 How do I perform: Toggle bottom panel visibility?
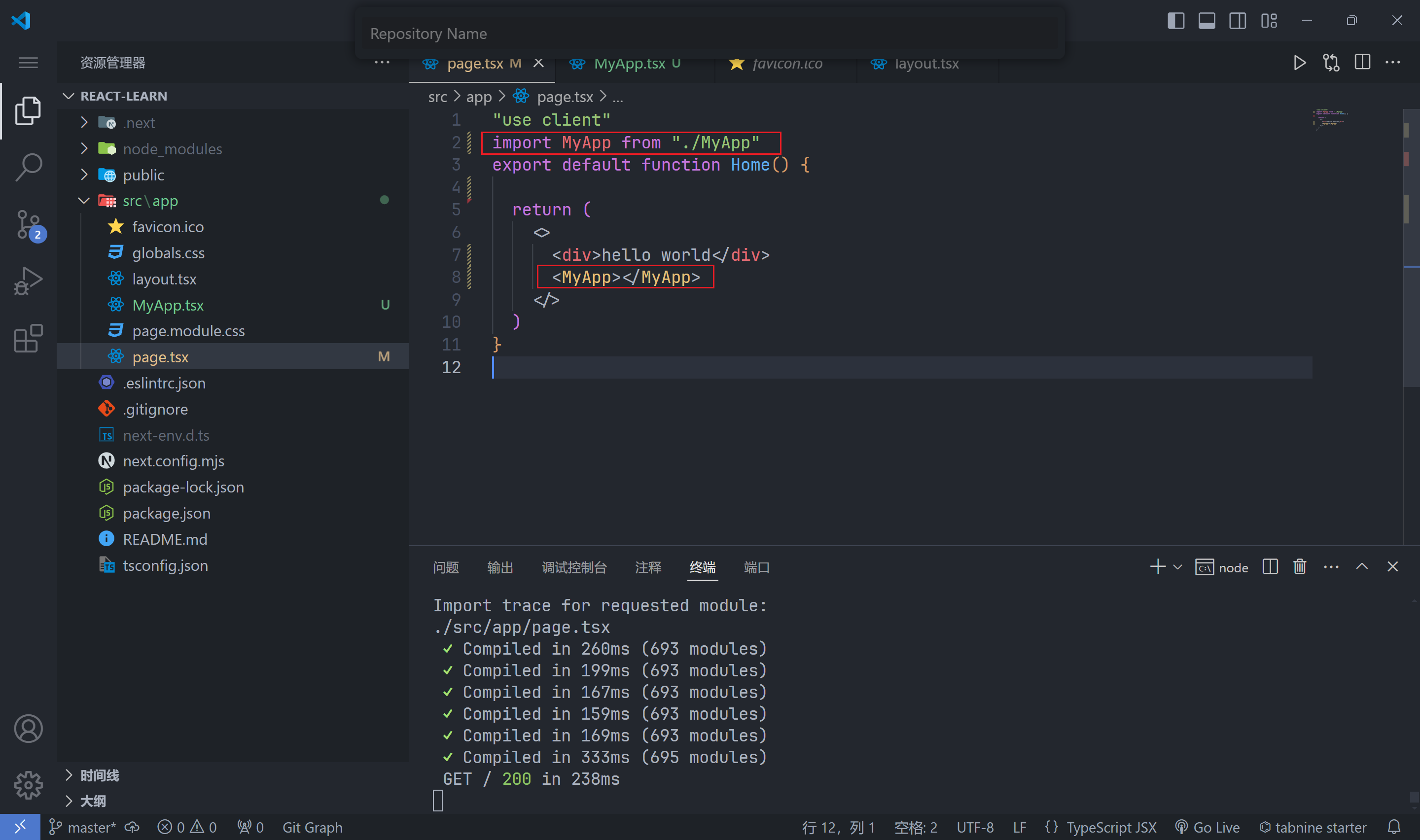(1207, 21)
